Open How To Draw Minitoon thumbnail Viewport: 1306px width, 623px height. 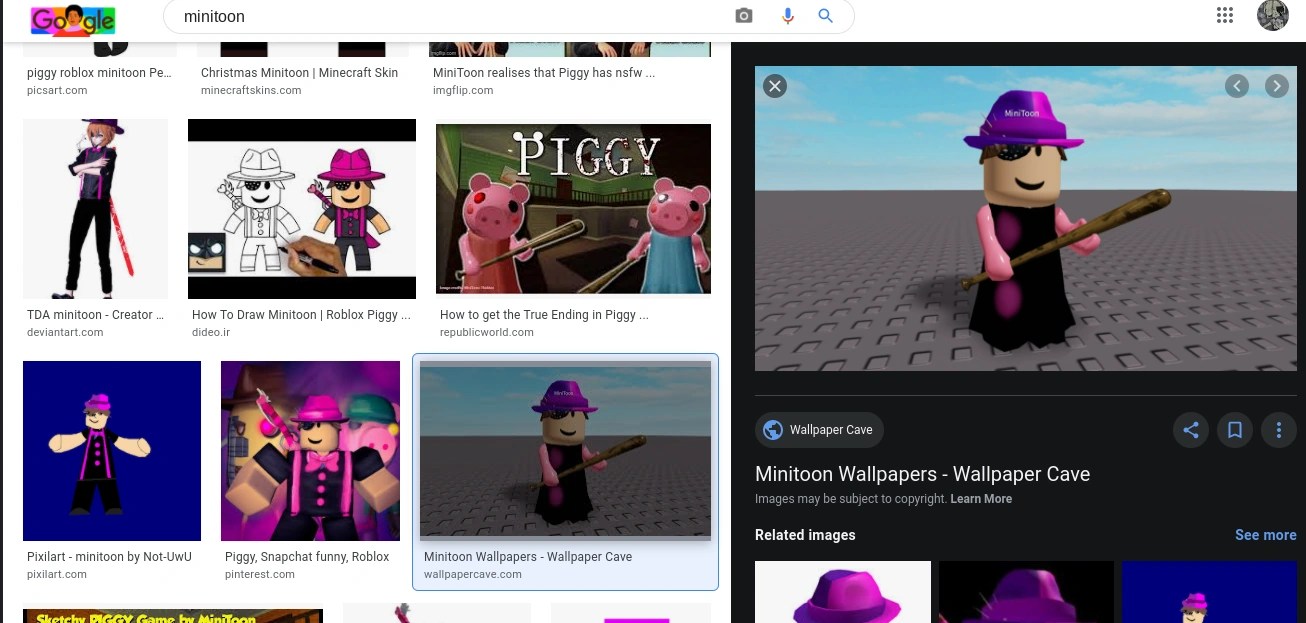click(302, 209)
